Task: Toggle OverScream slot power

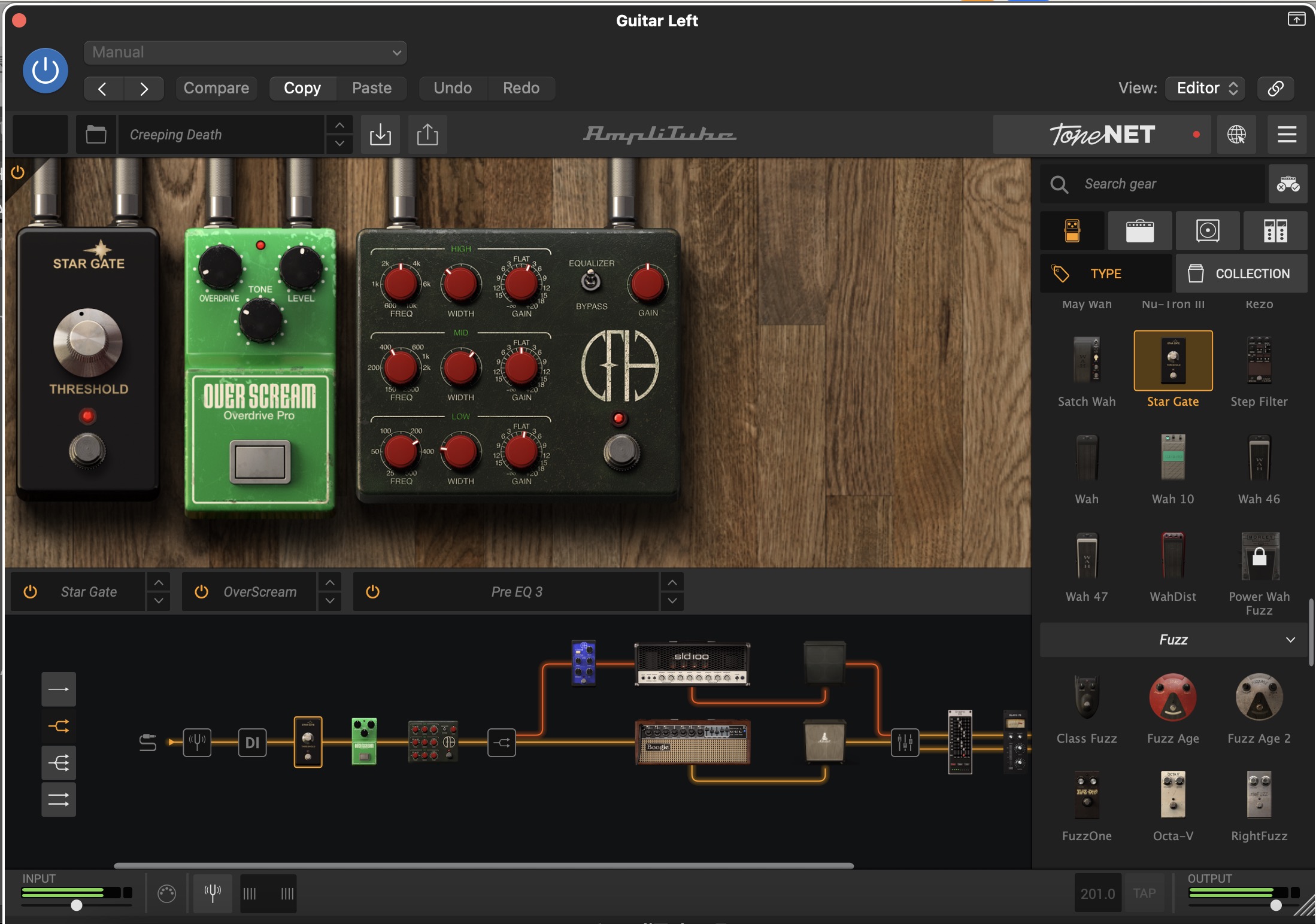Action: (201, 592)
